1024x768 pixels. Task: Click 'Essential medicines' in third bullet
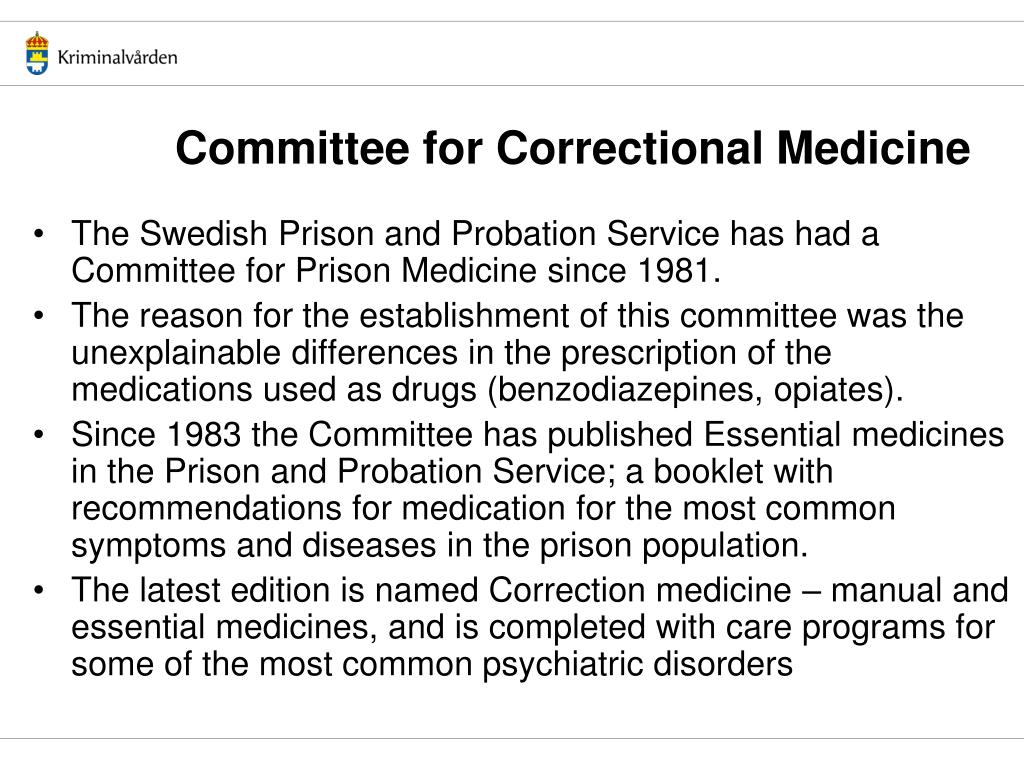[854, 435]
